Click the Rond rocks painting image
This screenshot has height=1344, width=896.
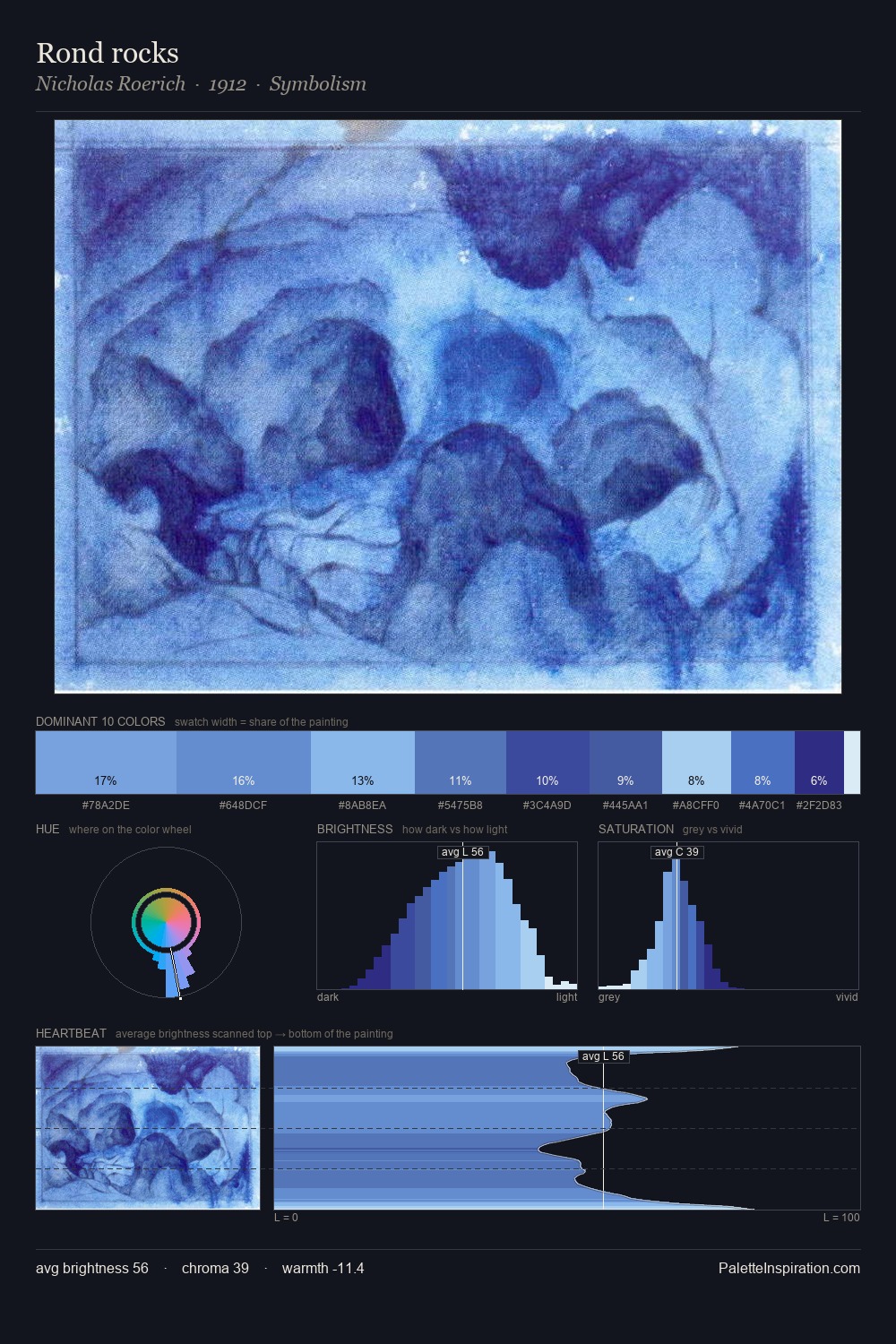[448, 407]
